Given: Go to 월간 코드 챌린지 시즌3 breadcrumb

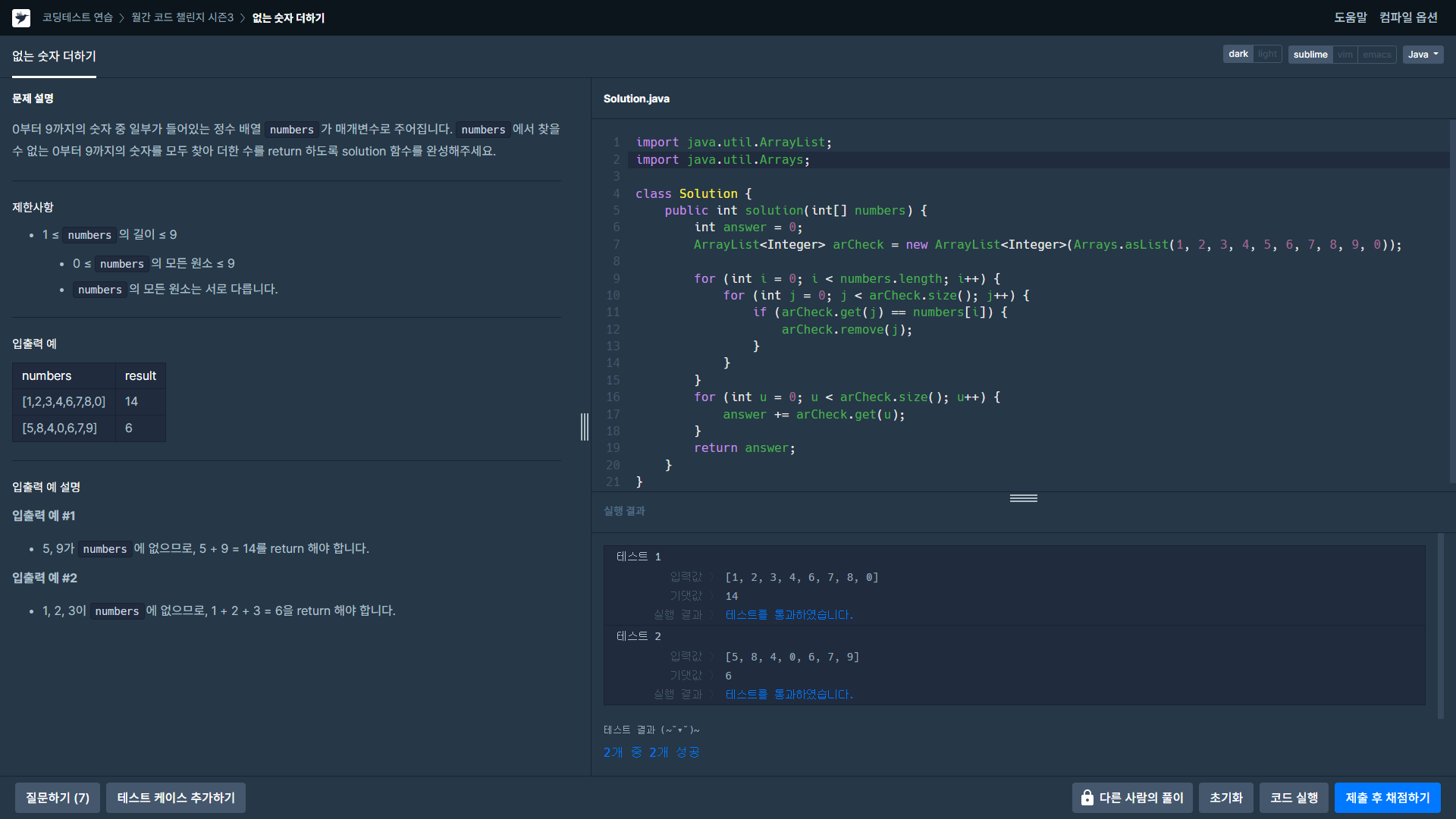Looking at the screenshot, I should [182, 17].
